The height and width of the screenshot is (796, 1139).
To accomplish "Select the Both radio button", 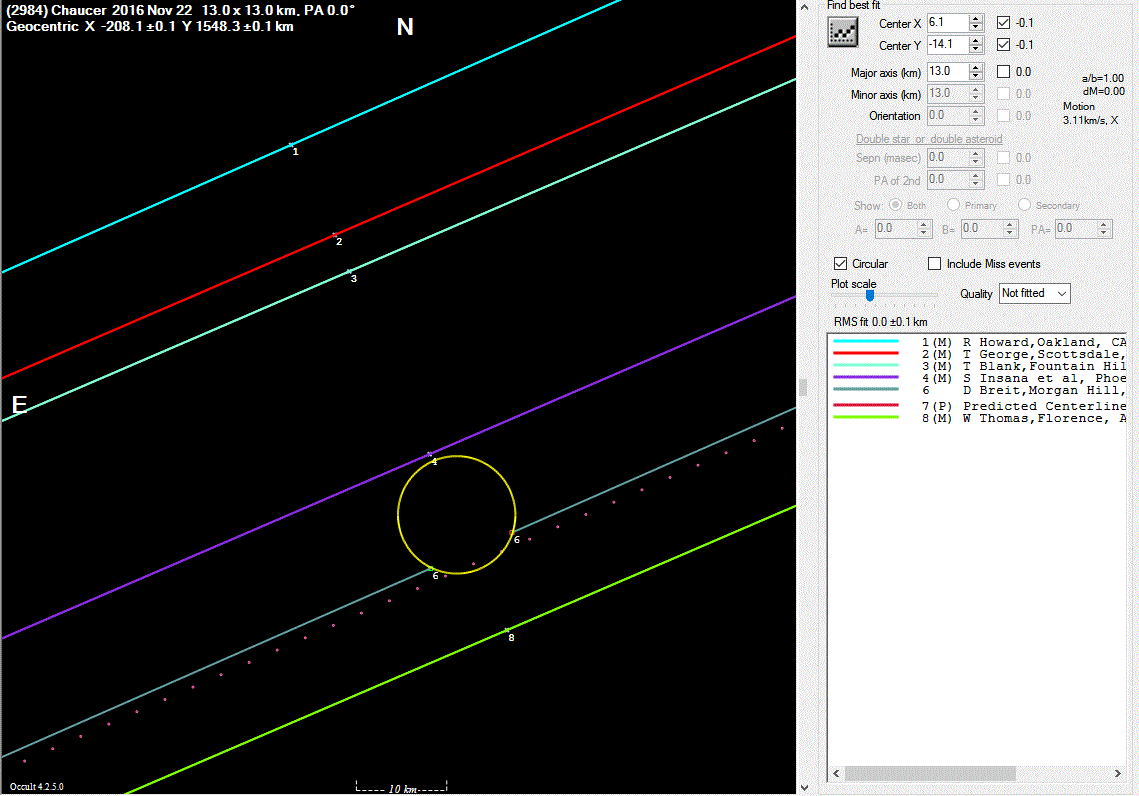I will [x=896, y=205].
